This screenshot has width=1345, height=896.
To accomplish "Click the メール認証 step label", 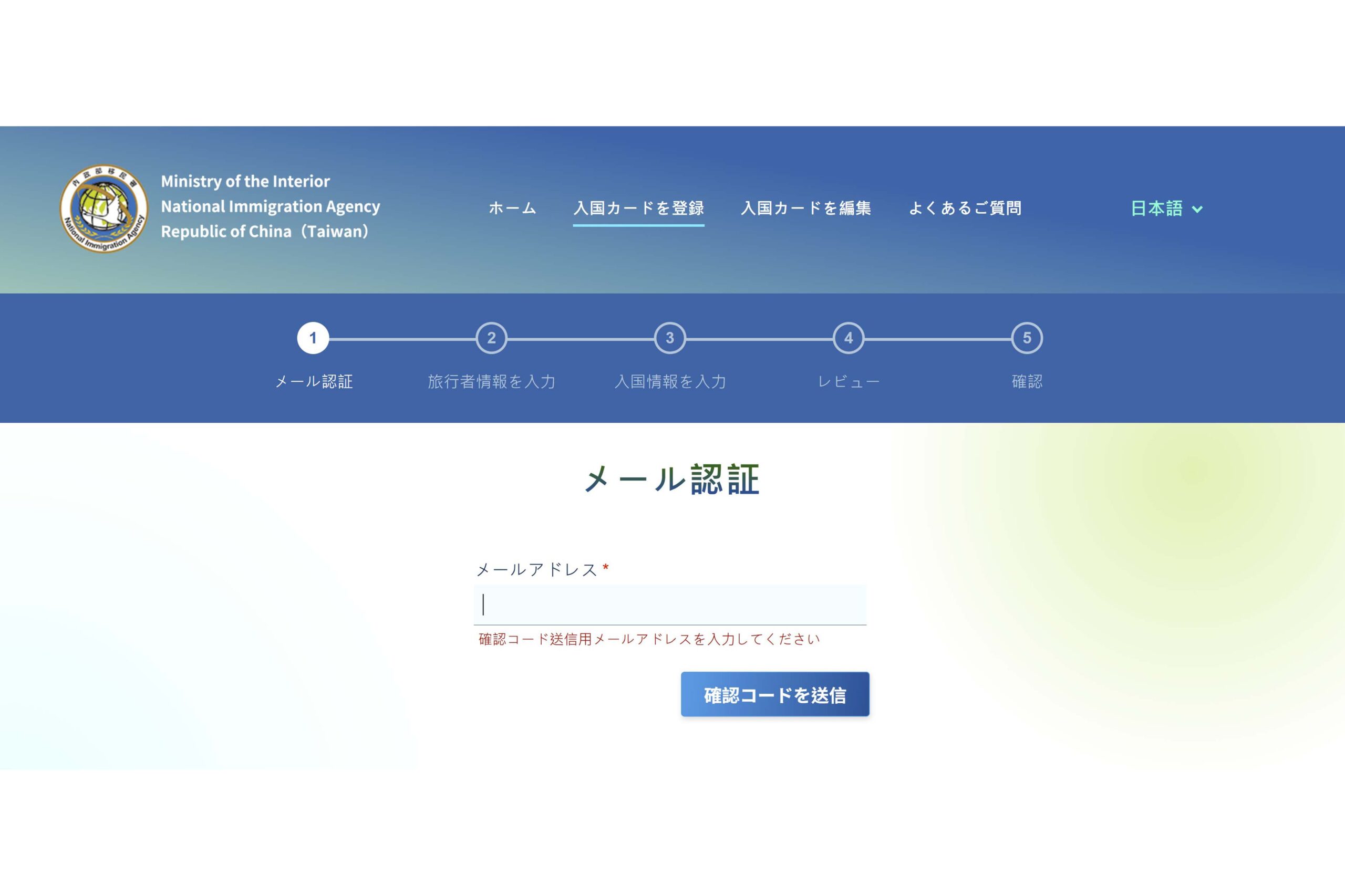I will (314, 381).
